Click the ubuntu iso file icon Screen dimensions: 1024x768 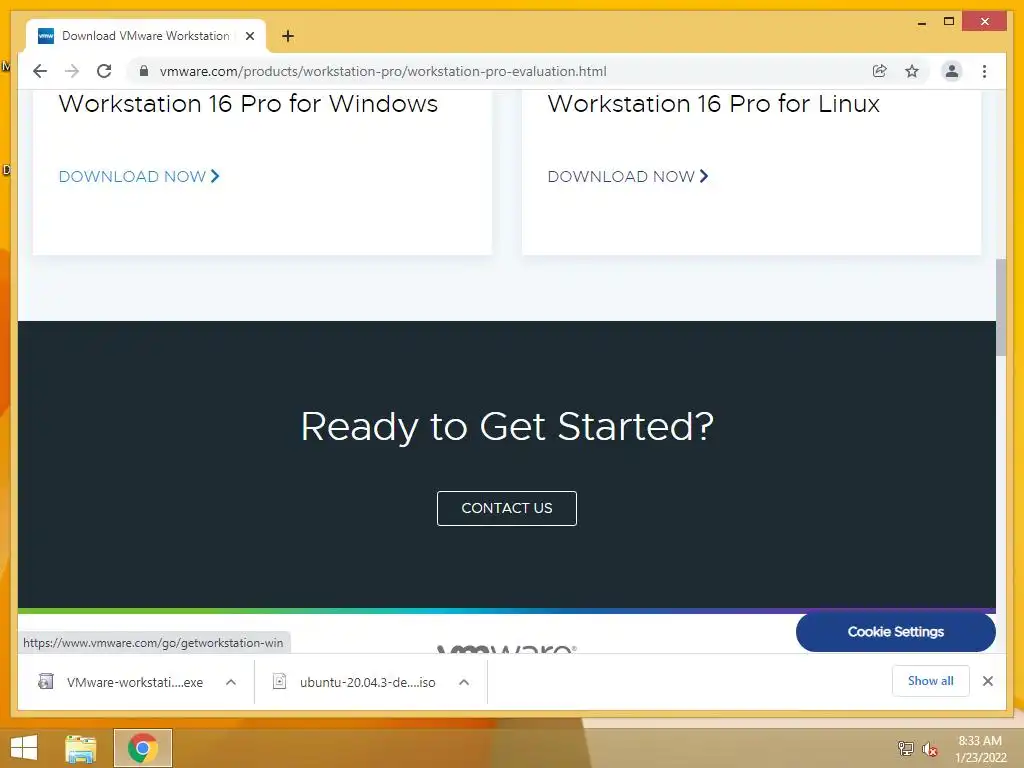280,682
